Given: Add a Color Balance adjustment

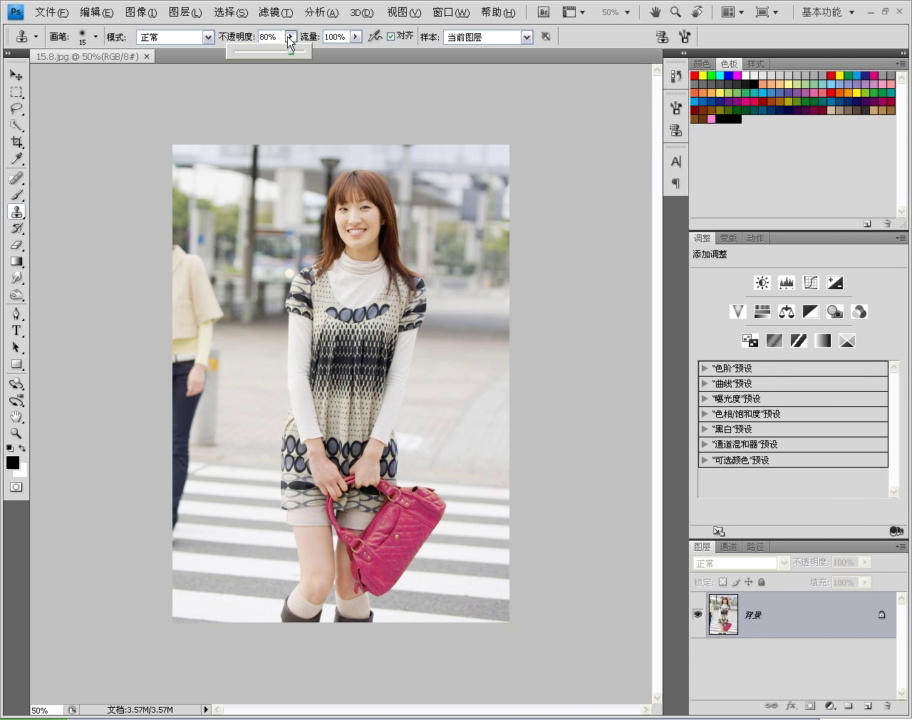Looking at the screenshot, I should (786, 312).
